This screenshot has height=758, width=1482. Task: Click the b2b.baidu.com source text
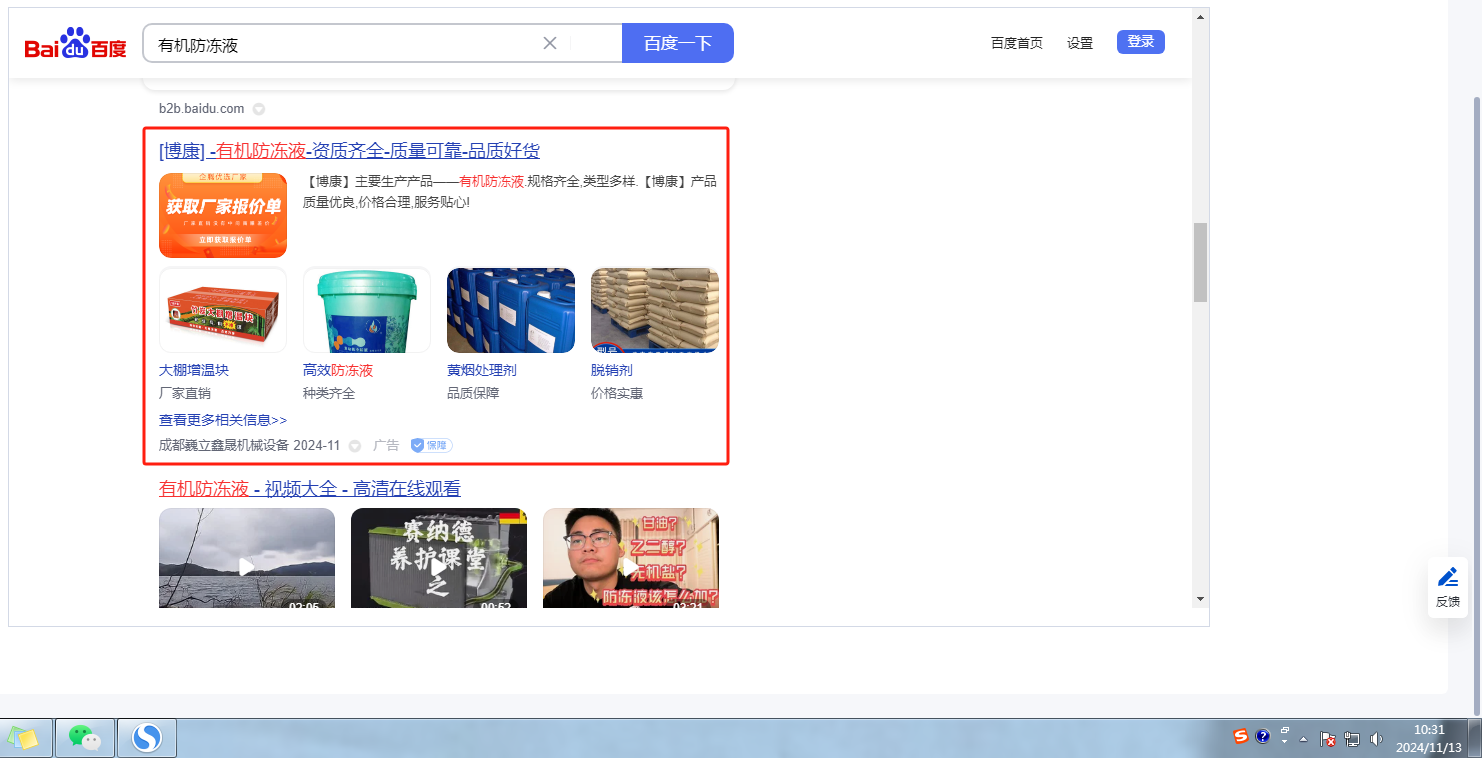pyautogui.click(x=201, y=109)
